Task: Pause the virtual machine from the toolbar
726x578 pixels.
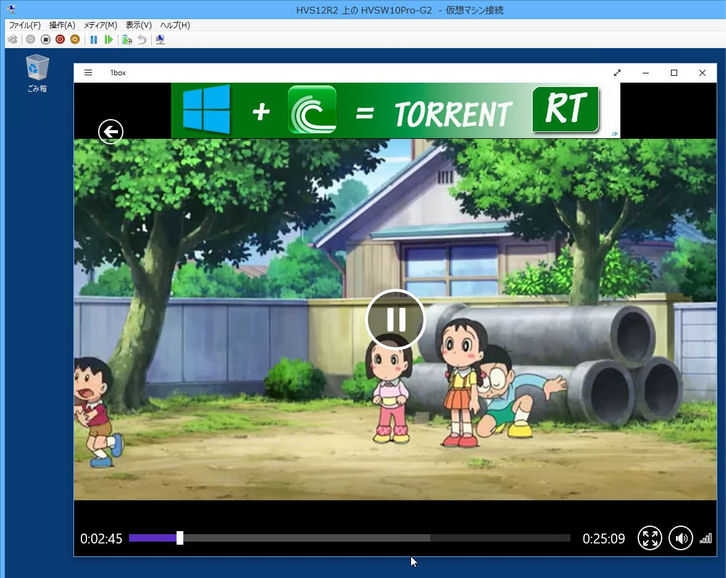Action: point(94,39)
